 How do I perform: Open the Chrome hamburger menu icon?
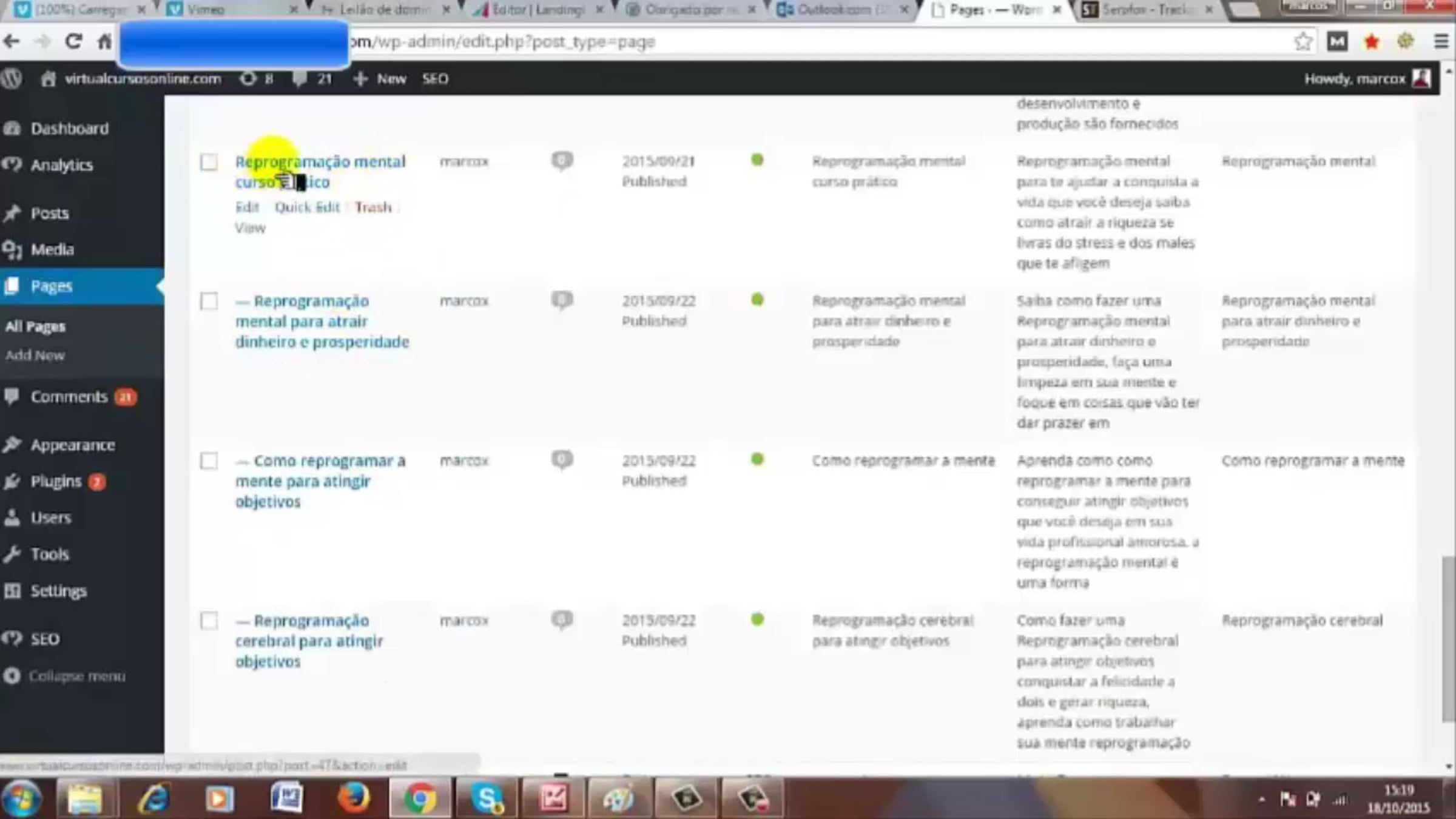(1441, 41)
